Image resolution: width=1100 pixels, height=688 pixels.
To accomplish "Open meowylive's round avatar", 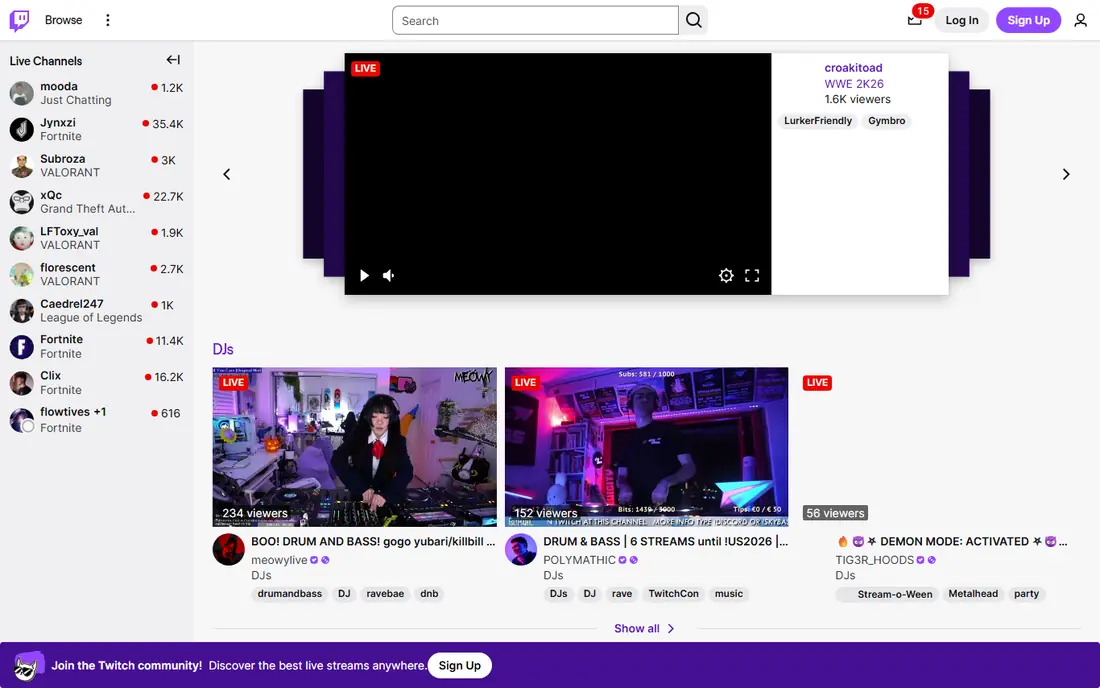I will (229, 550).
